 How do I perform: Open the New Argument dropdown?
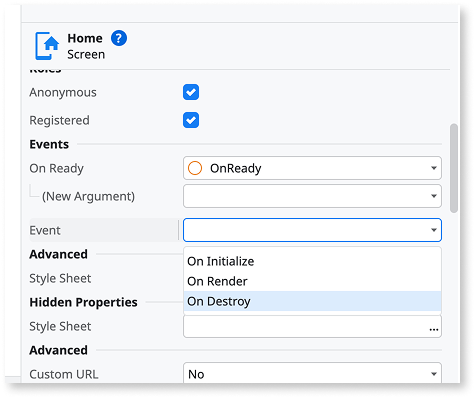tap(312, 196)
